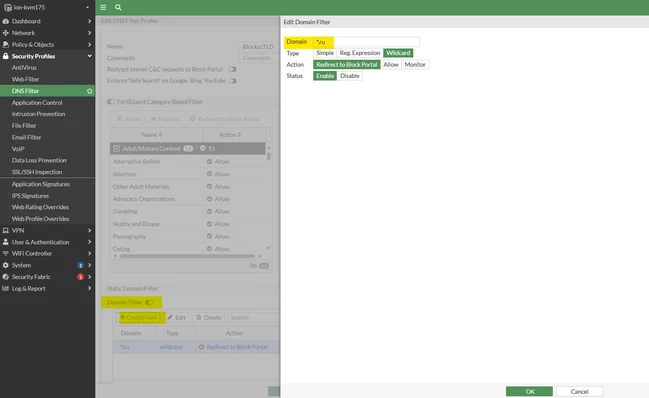Click the FortiGate device icon beside hostname
Screen dimensions: 649x398
pos(7,7)
